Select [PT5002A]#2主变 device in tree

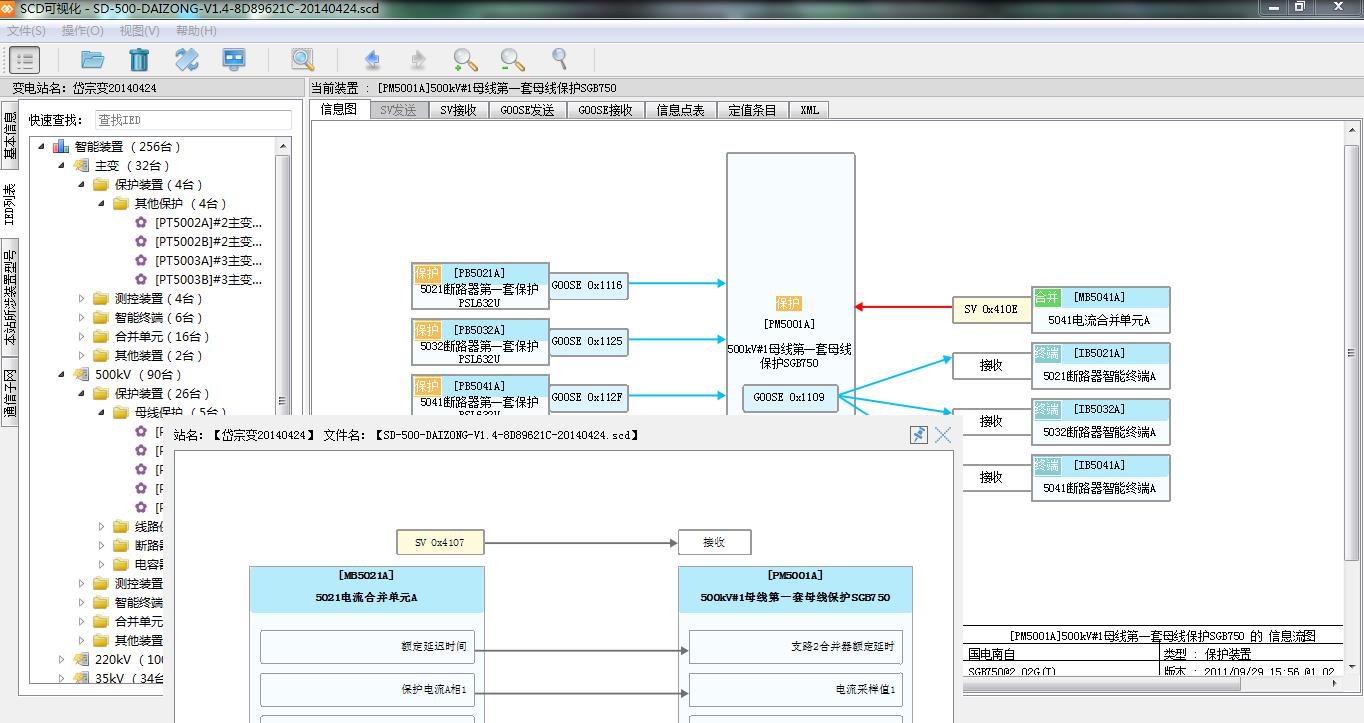(208, 223)
